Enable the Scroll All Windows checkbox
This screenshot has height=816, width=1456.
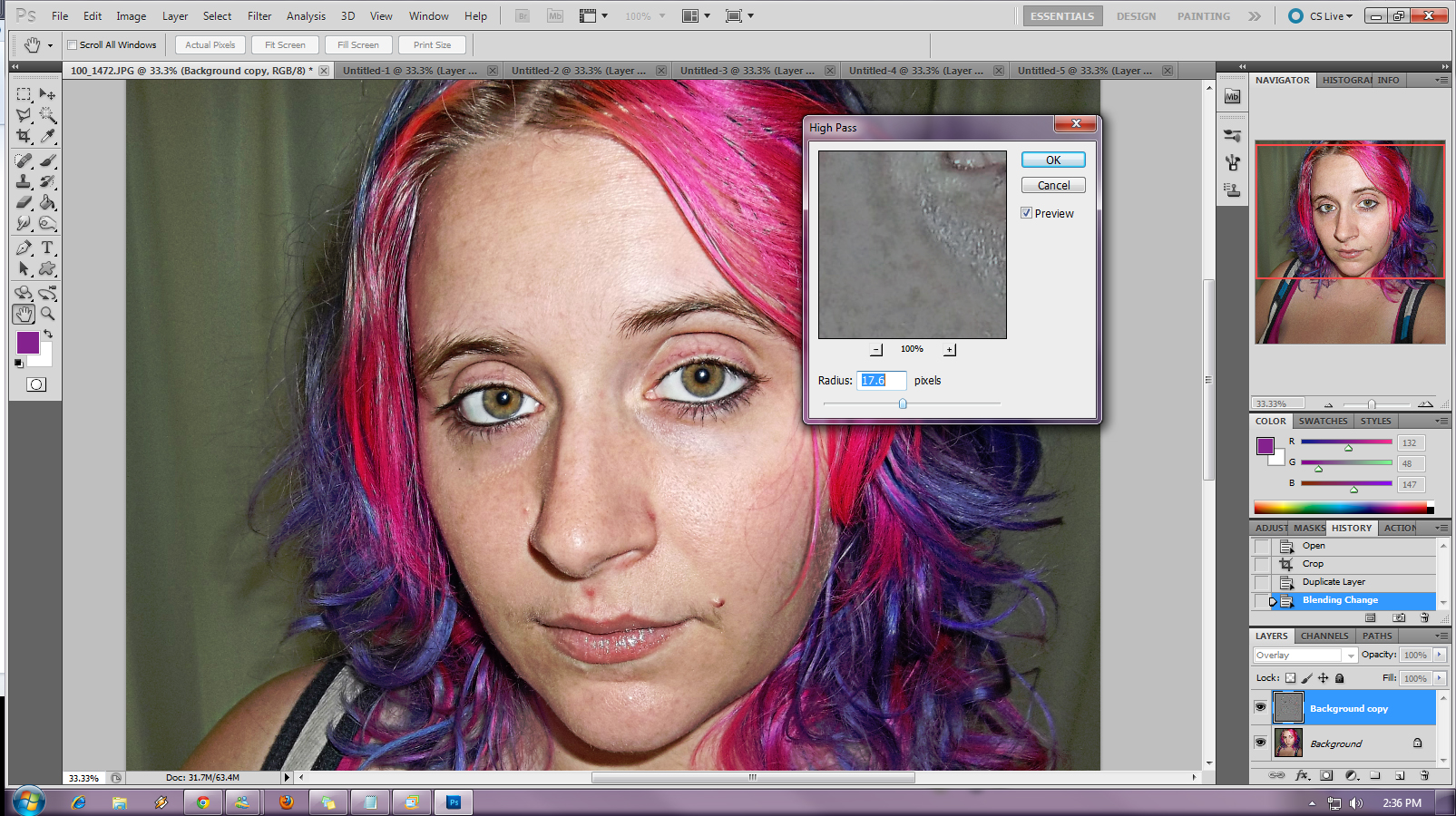pyautogui.click(x=72, y=44)
